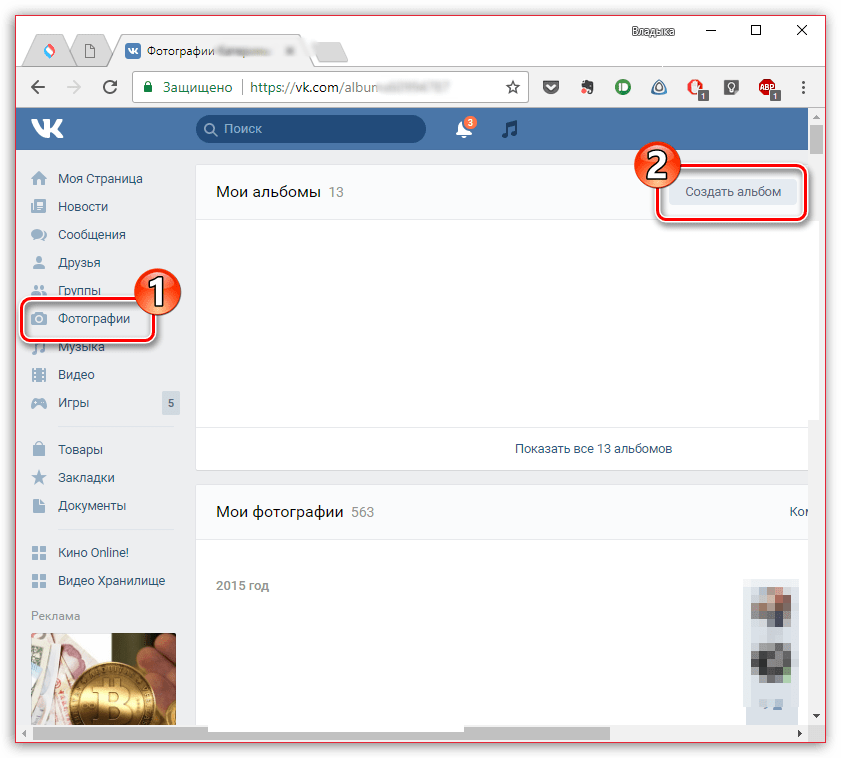Screen dimensions: 841x758
Task: Close the Фотографии browser tab
Action: tap(290, 49)
